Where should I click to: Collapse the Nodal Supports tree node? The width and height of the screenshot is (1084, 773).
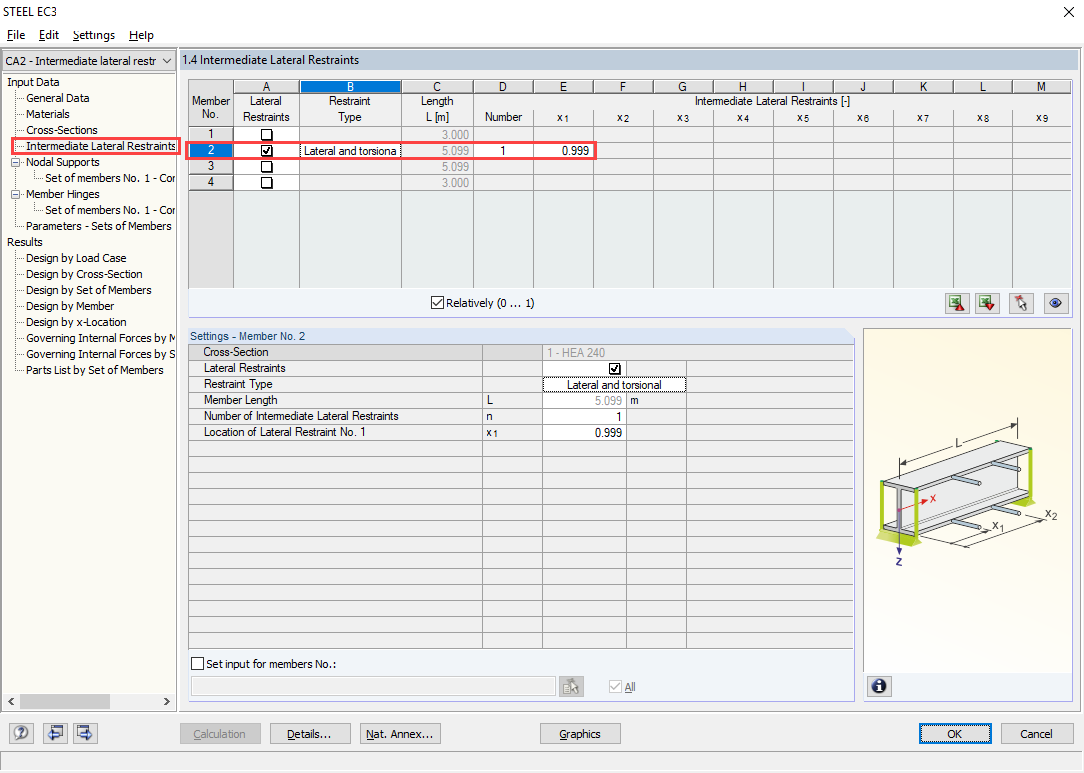pos(15,162)
